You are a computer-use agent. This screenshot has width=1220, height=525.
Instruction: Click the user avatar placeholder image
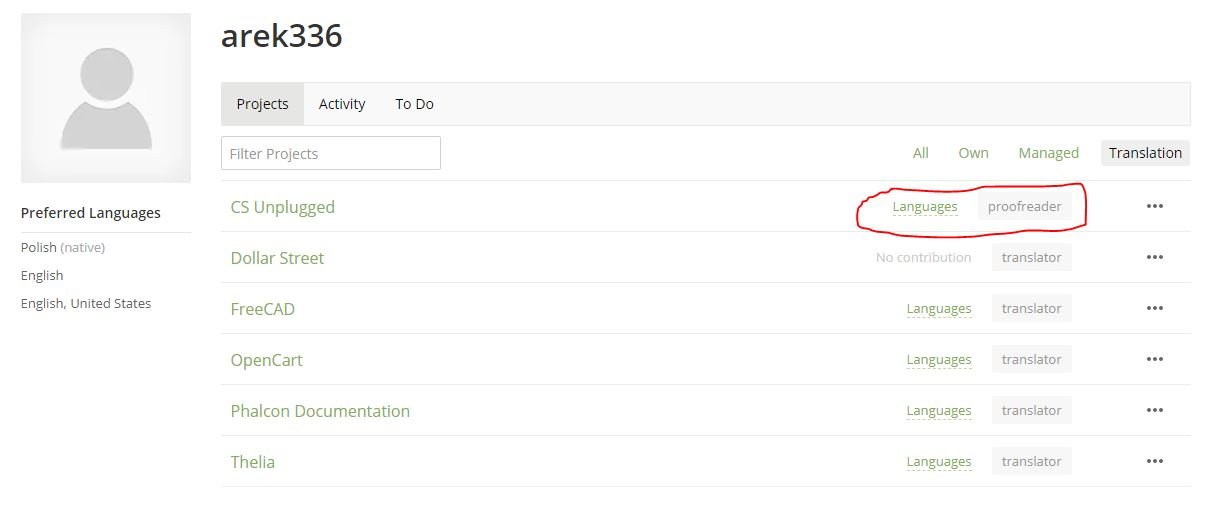106,98
